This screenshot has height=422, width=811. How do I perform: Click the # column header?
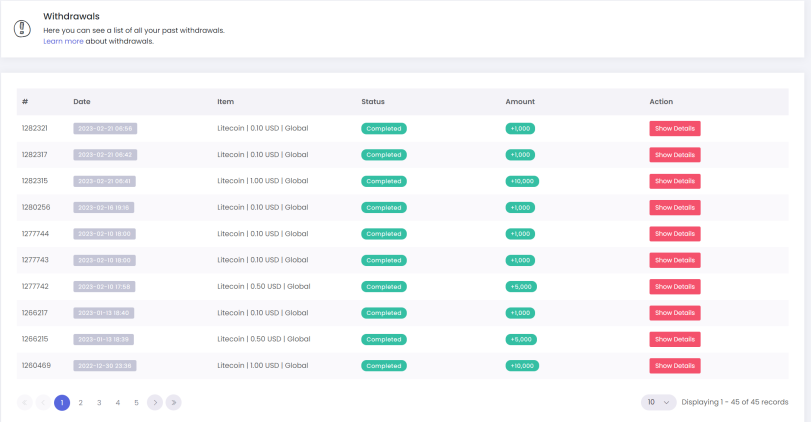coord(25,102)
